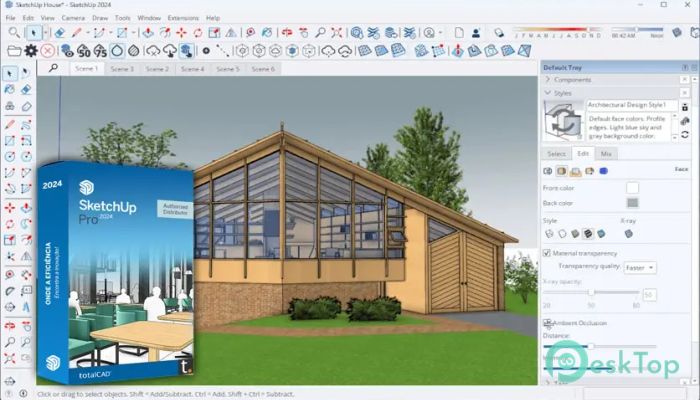This screenshot has width=700, height=400.
Task: Open the Transparency quality Faster dropdown
Action: [640, 267]
